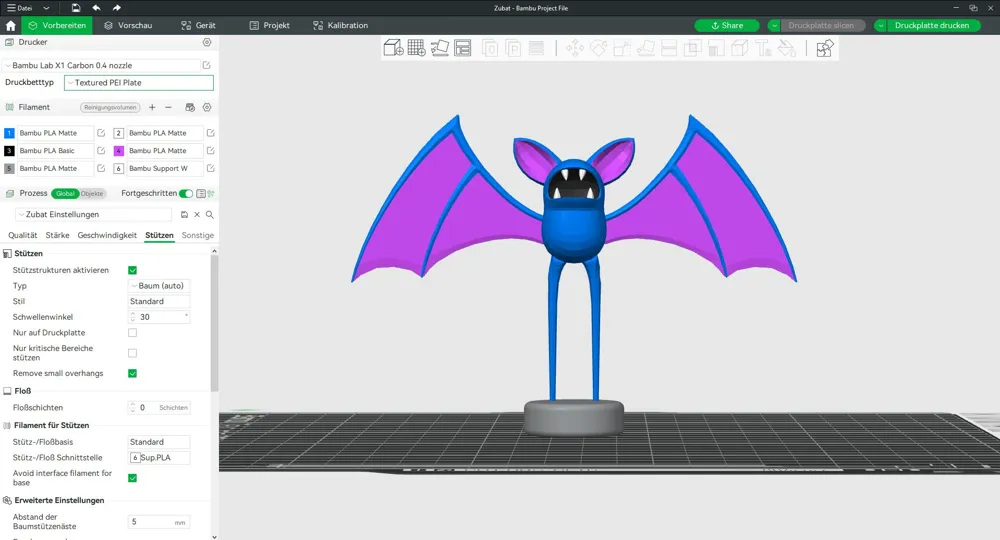Edit filament 3 Bambu PLA Basic preset
This screenshot has height=540, width=1000.
click(x=101, y=150)
